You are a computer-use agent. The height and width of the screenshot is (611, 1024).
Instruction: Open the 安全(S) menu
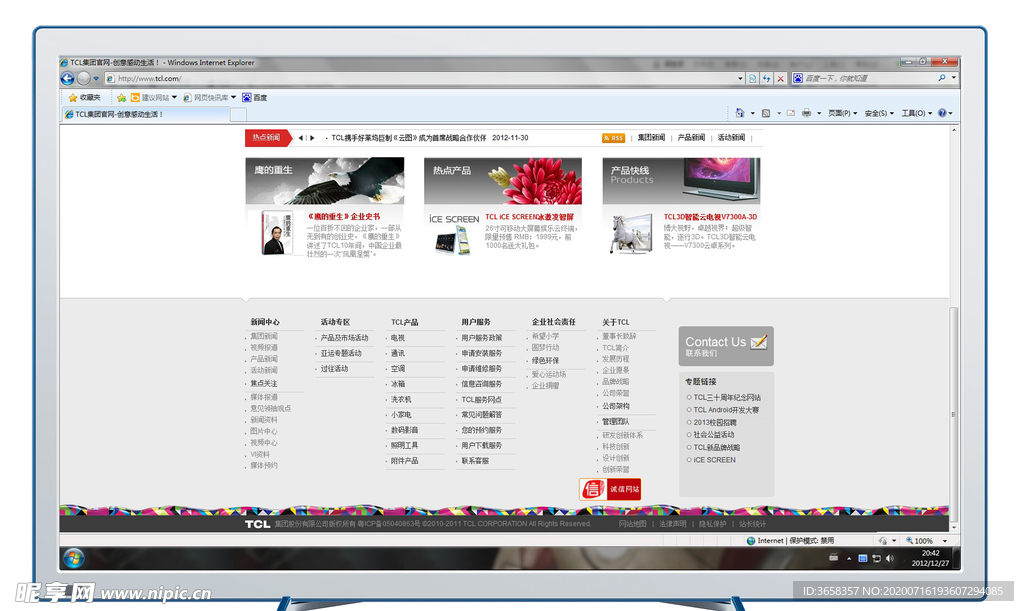click(x=879, y=113)
